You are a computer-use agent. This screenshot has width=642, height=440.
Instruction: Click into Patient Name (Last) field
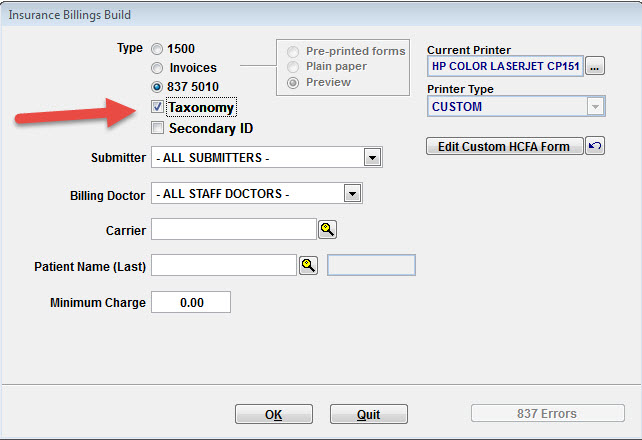pyautogui.click(x=224, y=265)
